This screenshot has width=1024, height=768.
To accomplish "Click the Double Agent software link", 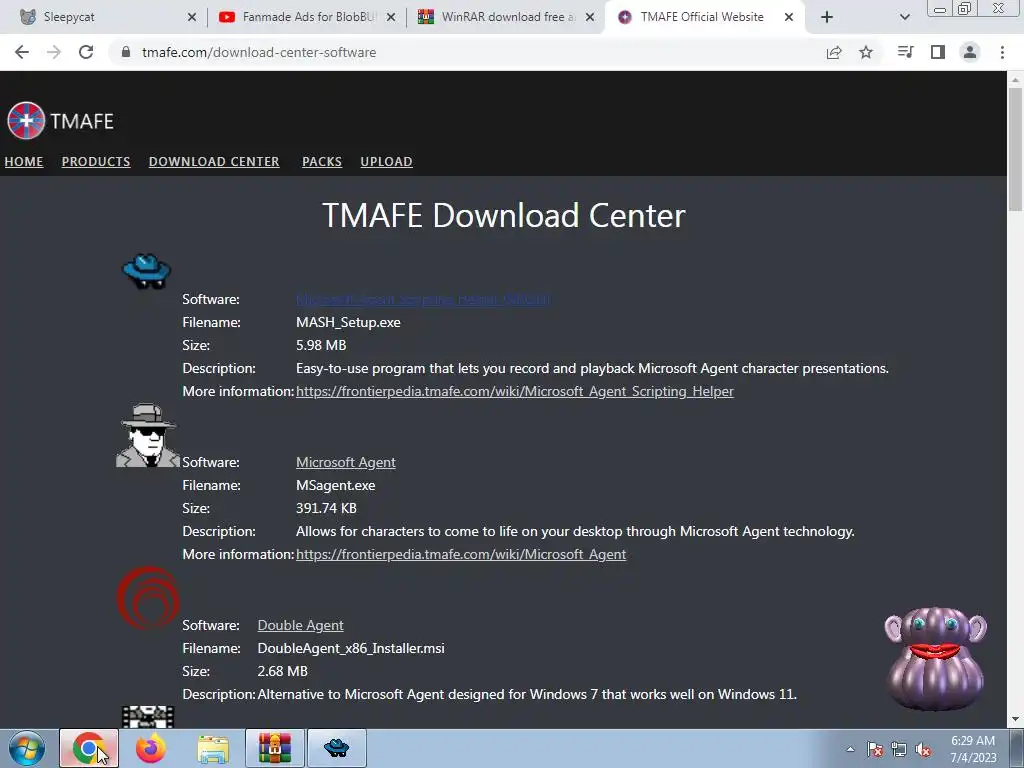I will click(300, 626).
